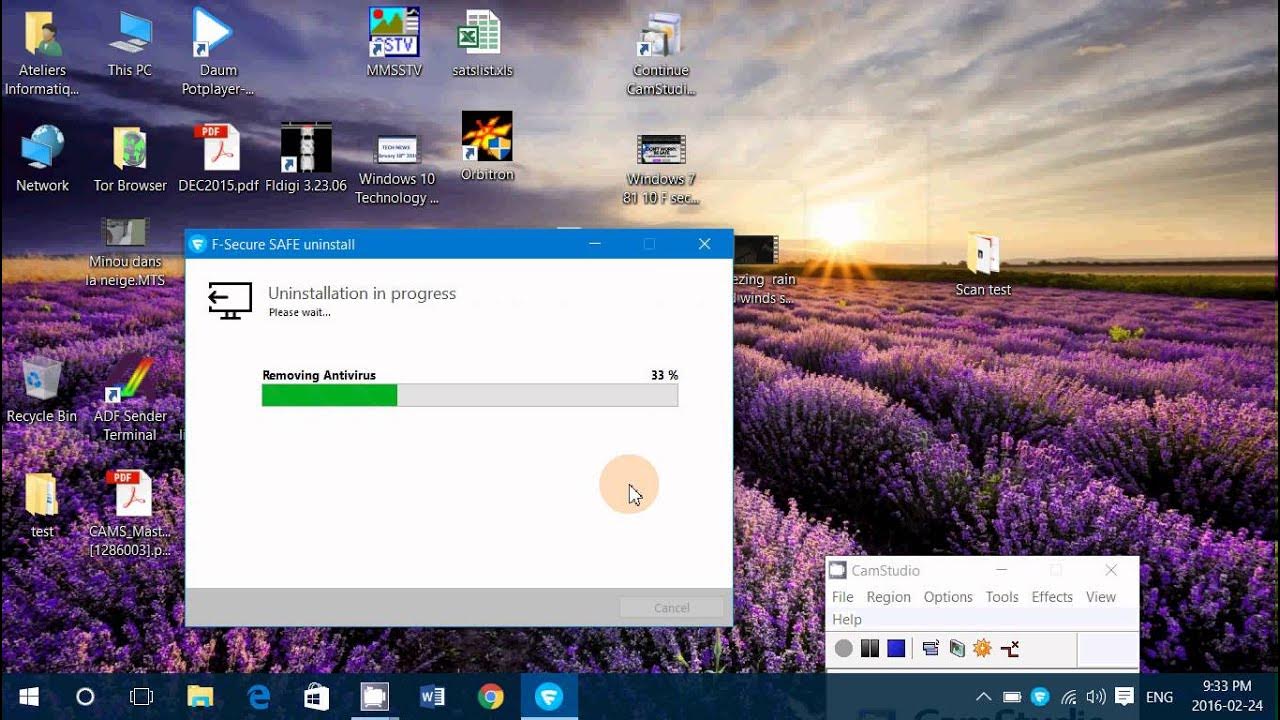The width and height of the screenshot is (1280, 720).
Task: Expand hidden system tray icons chevron
Action: coord(984,697)
